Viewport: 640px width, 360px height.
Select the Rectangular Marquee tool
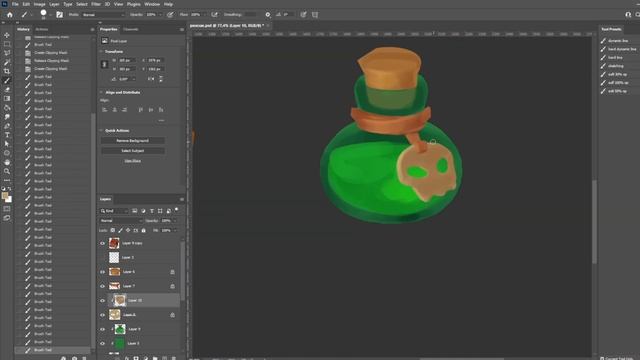coord(7,44)
